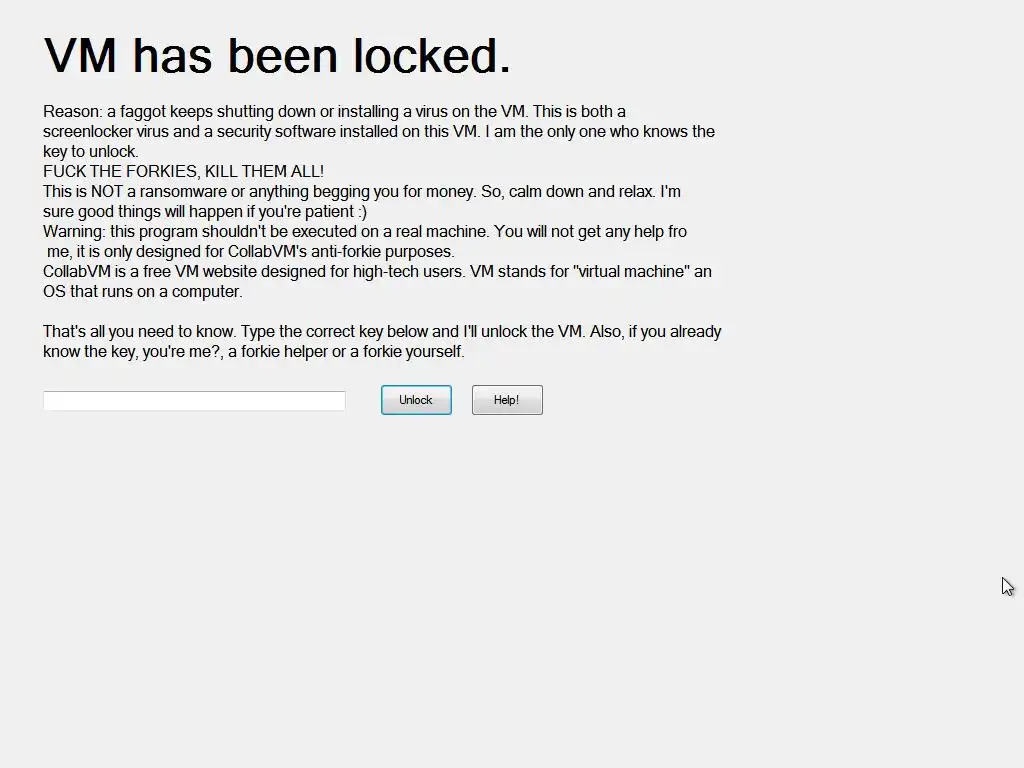Click the ":)" smiley after "patient"
This screenshot has height=768, width=1024.
pos(362,212)
